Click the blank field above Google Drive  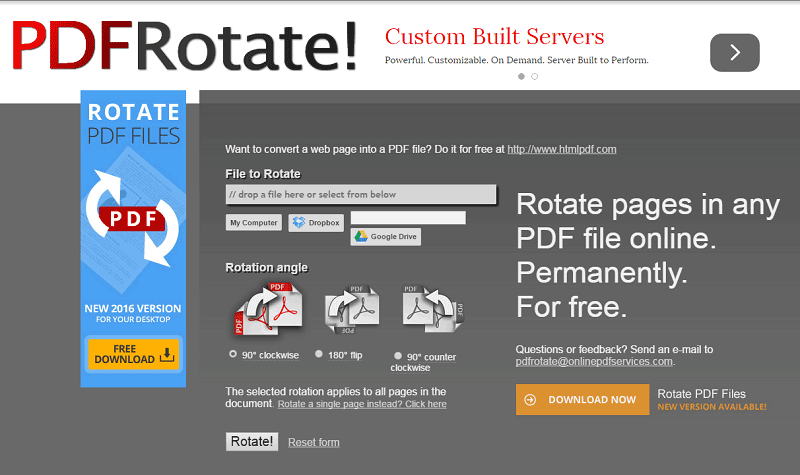pyautogui.click(x=408, y=218)
